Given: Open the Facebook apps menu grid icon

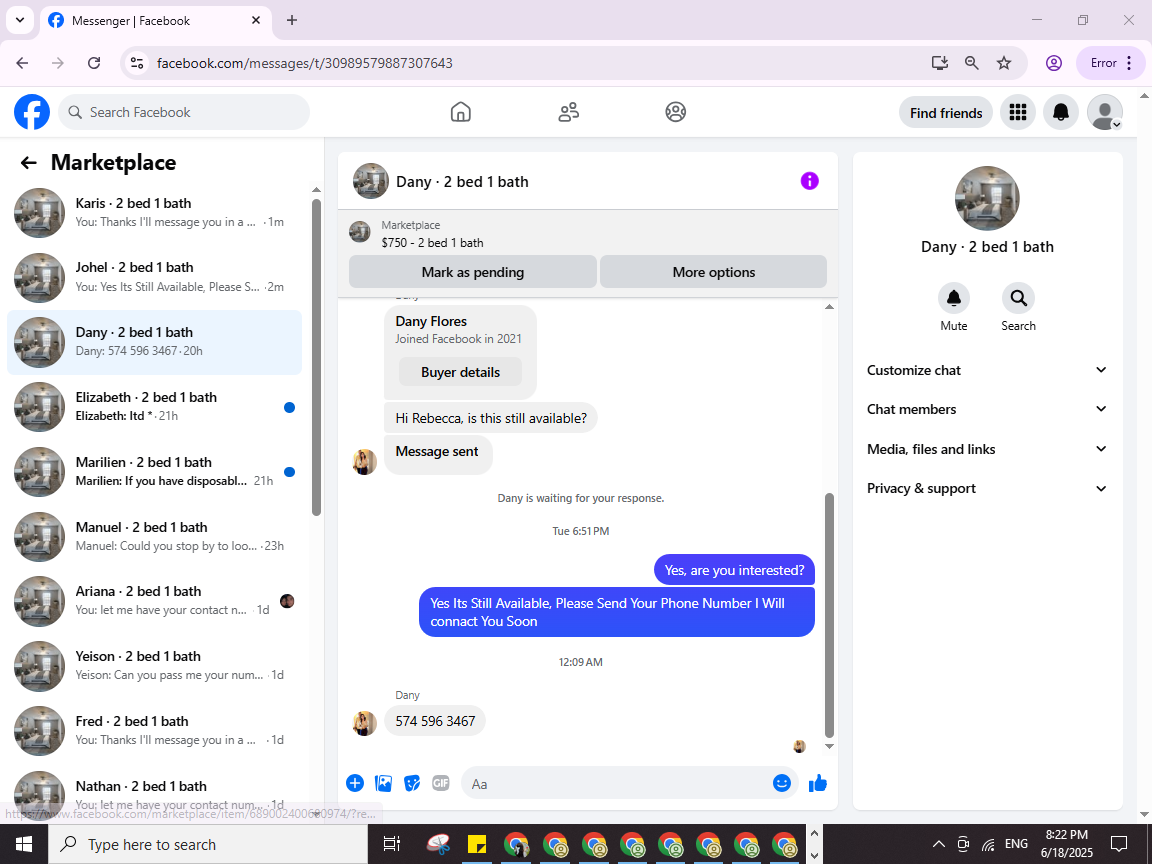Looking at the screenshot, I should tap(1018, 112).
